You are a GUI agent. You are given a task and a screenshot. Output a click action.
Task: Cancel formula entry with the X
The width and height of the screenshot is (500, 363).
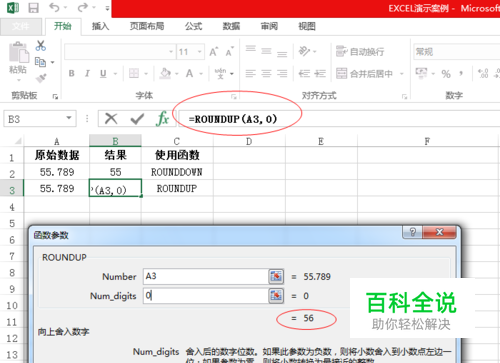[x=111, y=119]
